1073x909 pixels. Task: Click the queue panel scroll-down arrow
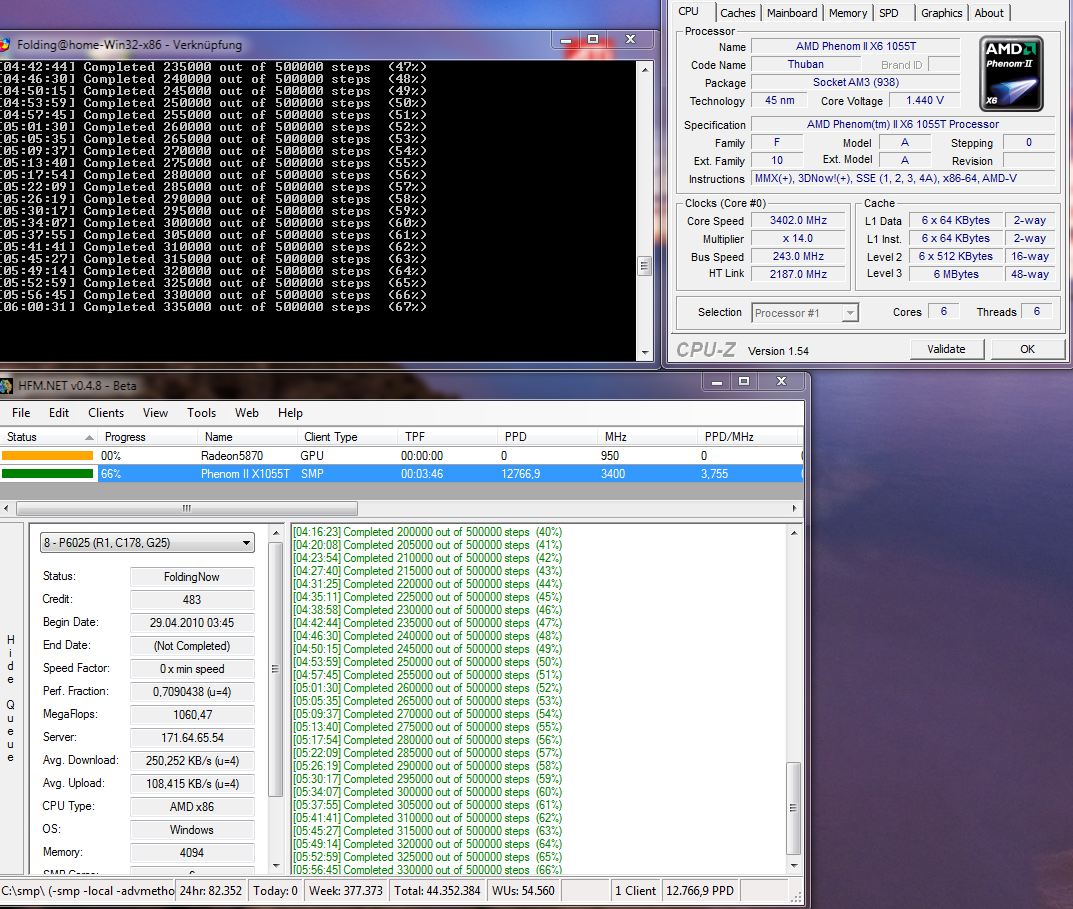(276, 866)
